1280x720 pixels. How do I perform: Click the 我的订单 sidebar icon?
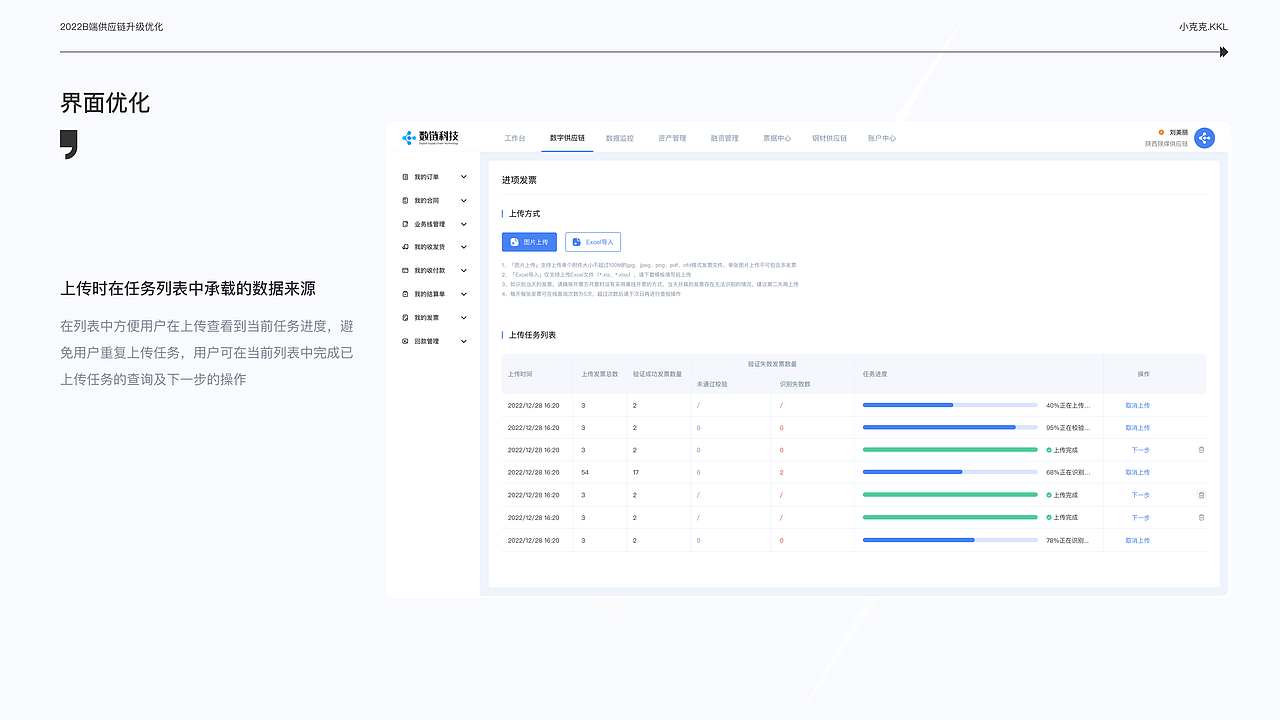[405, 177]
